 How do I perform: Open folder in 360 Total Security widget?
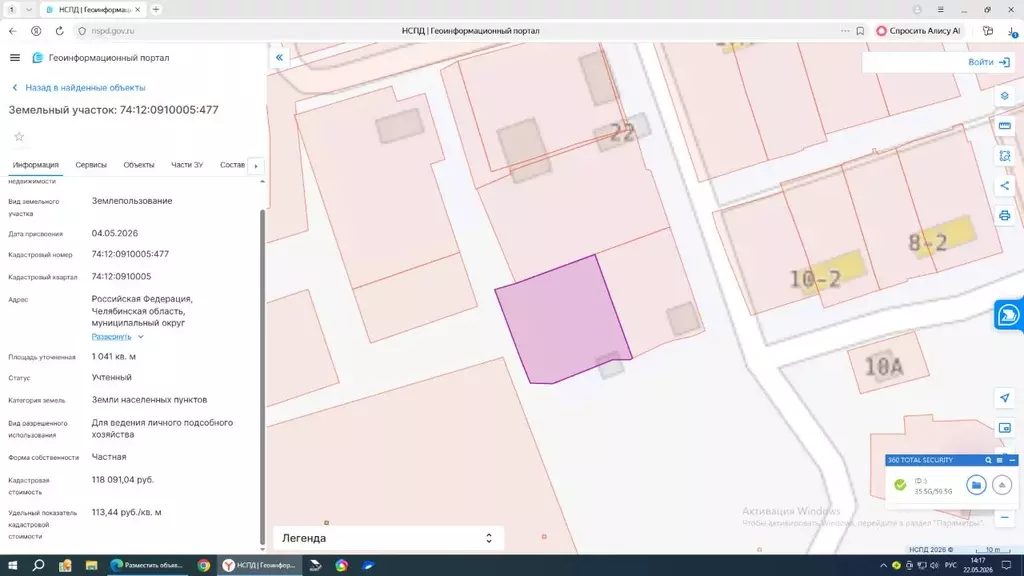(976, 485)
